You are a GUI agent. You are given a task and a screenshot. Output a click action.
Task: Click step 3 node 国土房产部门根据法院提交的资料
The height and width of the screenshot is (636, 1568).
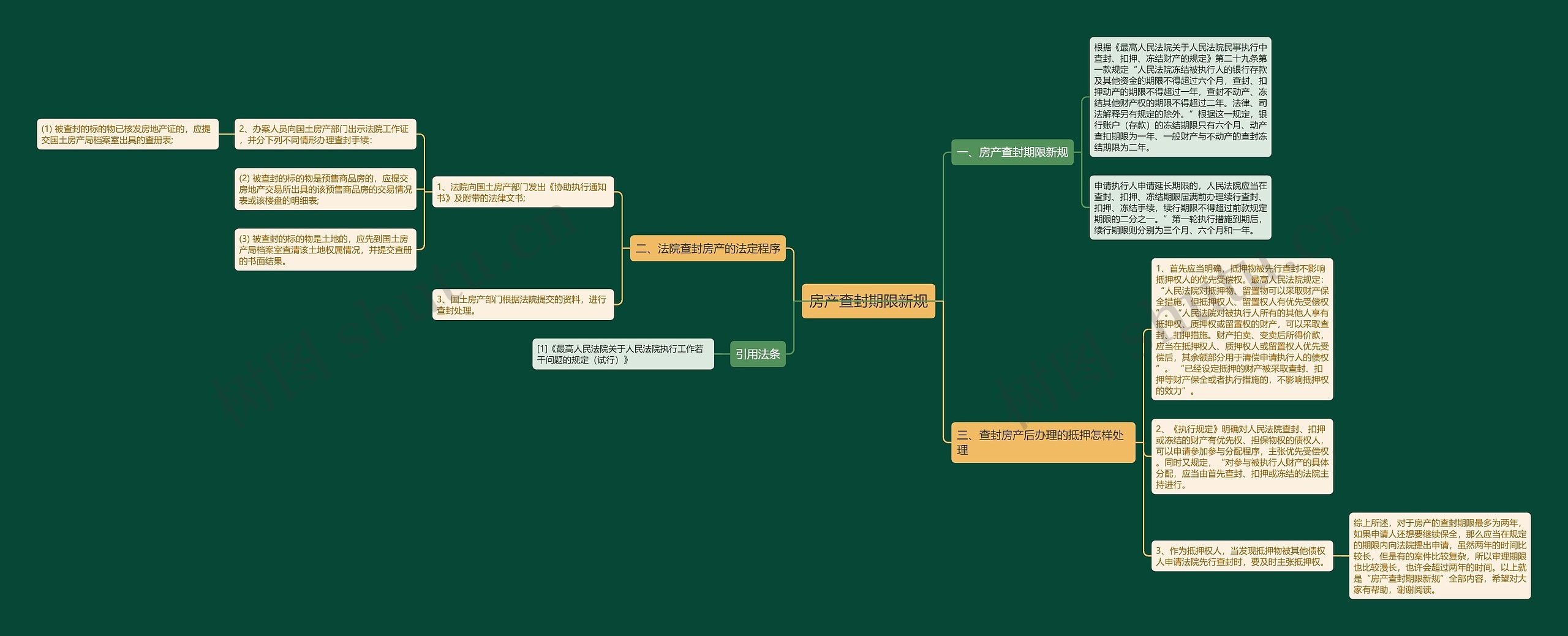[522, 304]
